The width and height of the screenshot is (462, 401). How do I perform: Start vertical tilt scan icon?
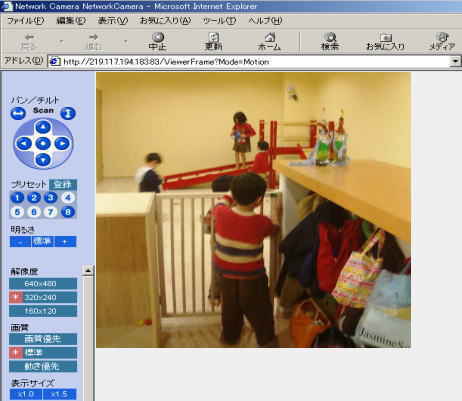click(68, 113)
